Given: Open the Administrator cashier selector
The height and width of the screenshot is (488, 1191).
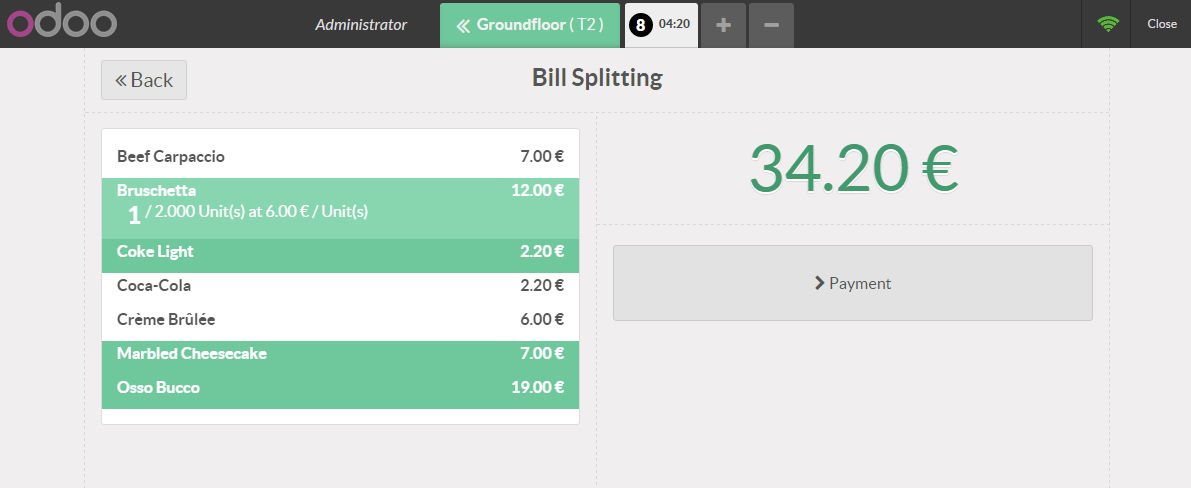Looking at the screenshot, I should [x=362, y=25].
